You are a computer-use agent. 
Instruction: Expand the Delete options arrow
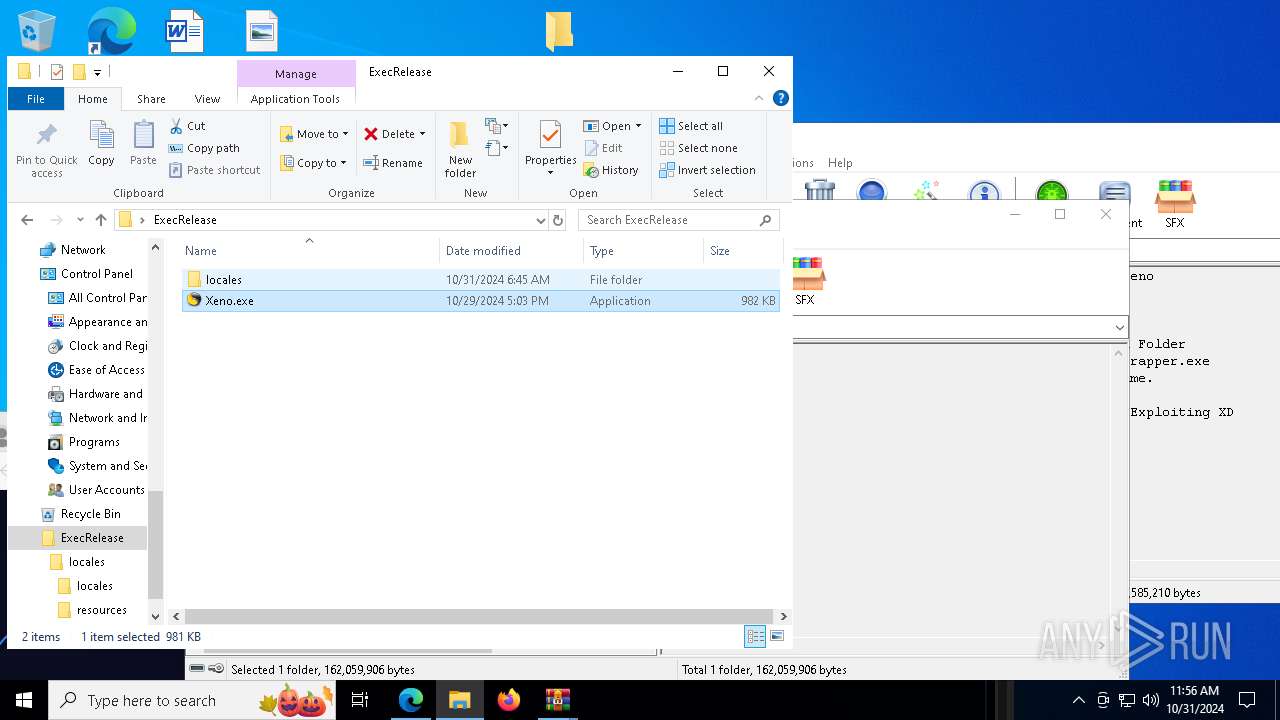click(422, 134)
